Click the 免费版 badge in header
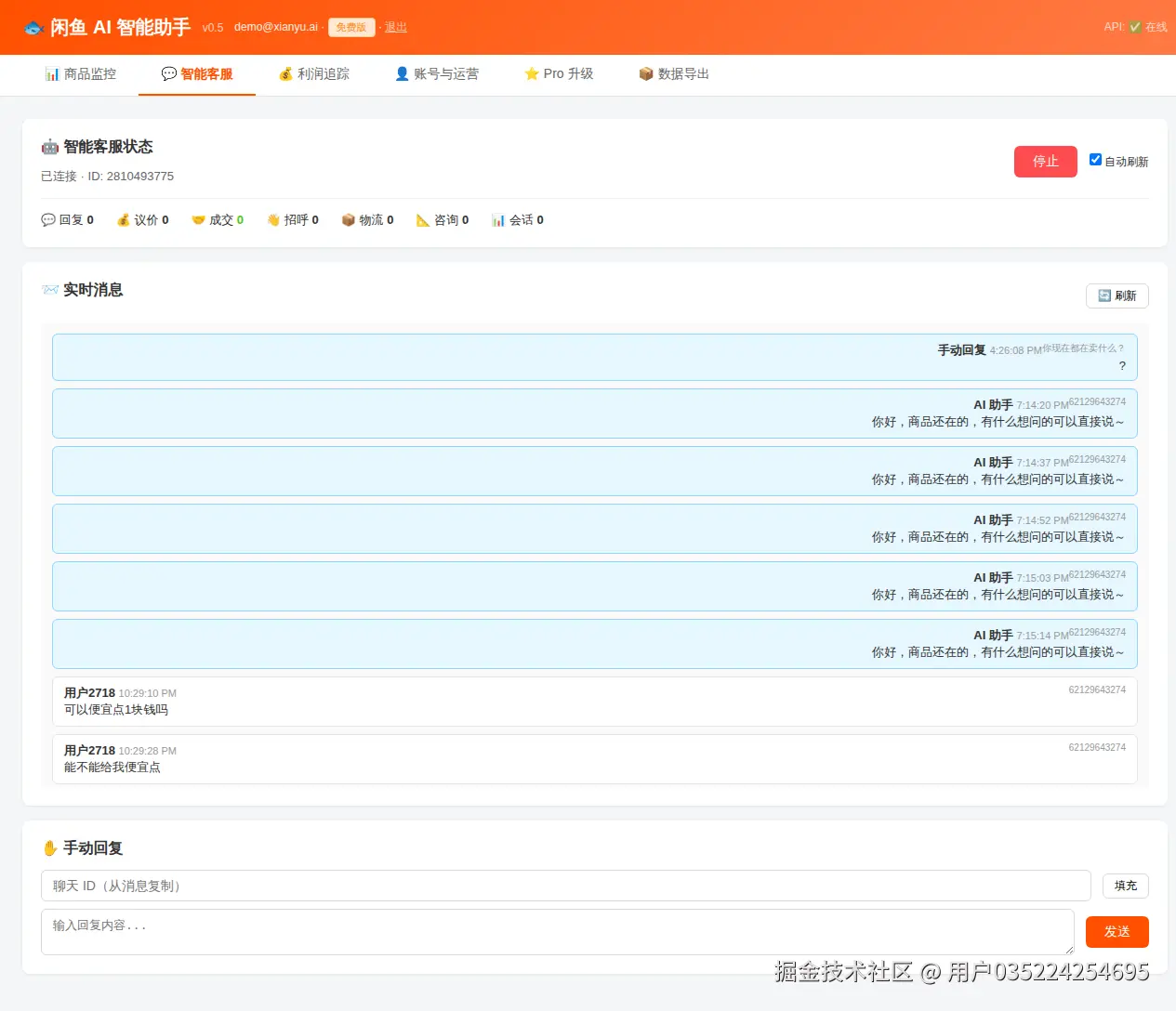1176x1011 pixels. (351, 28)
